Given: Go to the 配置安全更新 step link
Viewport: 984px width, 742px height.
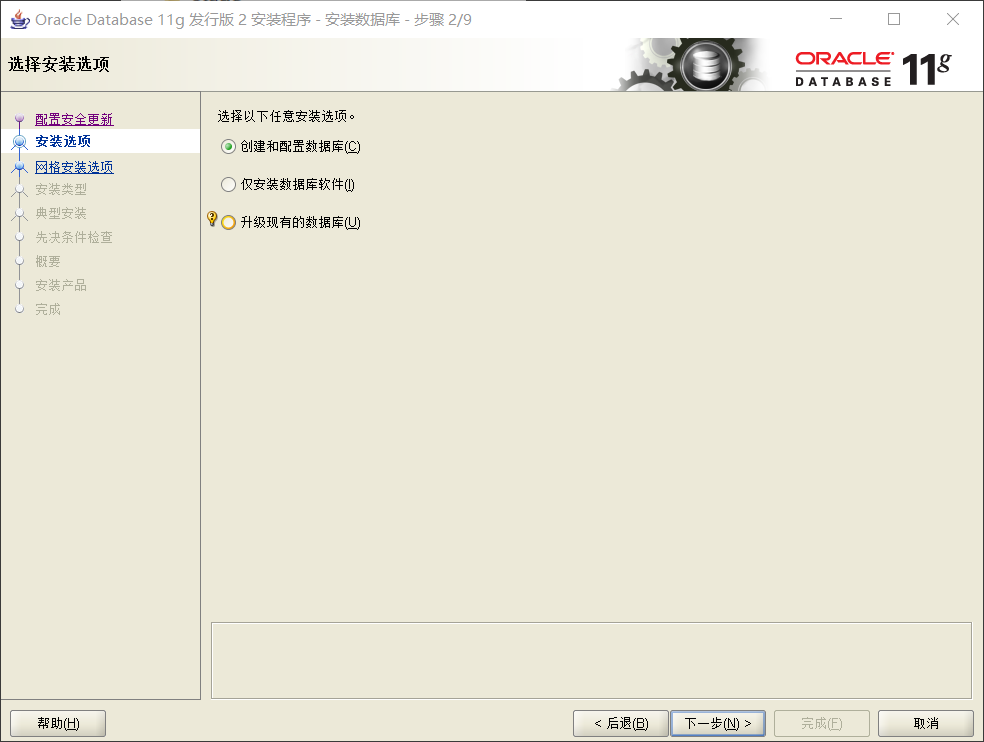Looking at the screenshot, I should pos(74,119).
